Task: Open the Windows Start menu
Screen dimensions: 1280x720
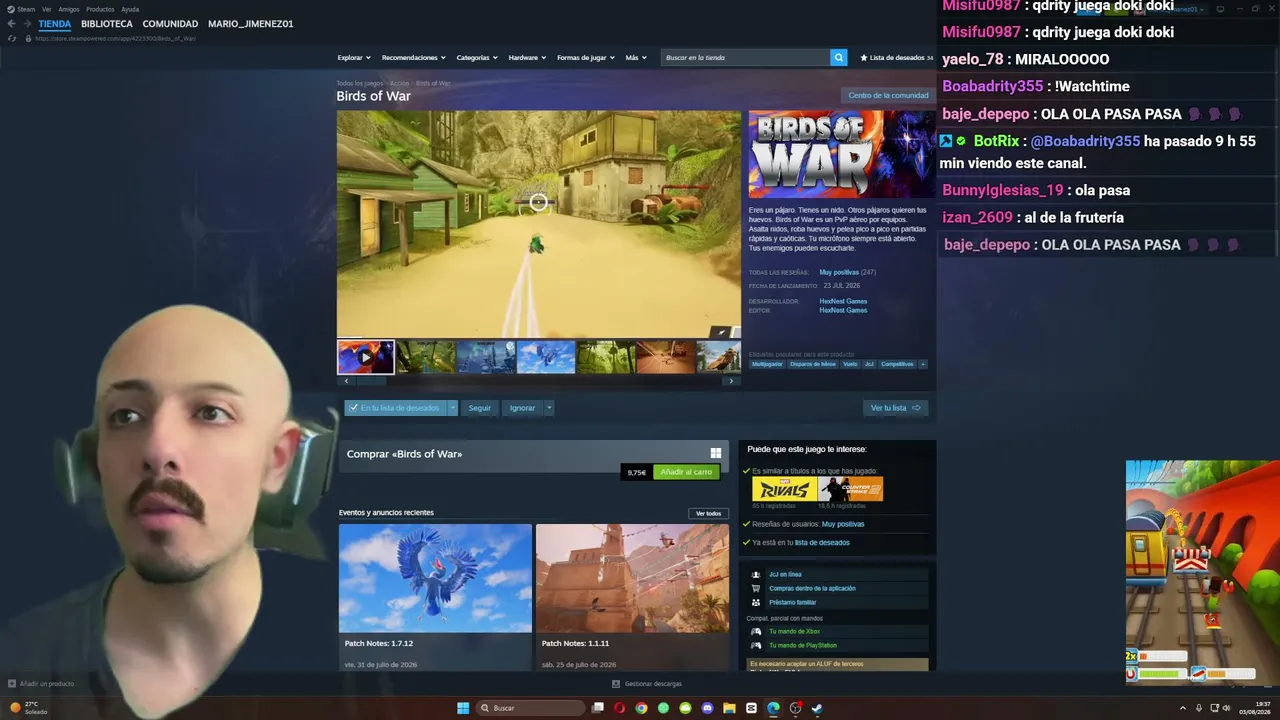Action: [x=463, y=708]
